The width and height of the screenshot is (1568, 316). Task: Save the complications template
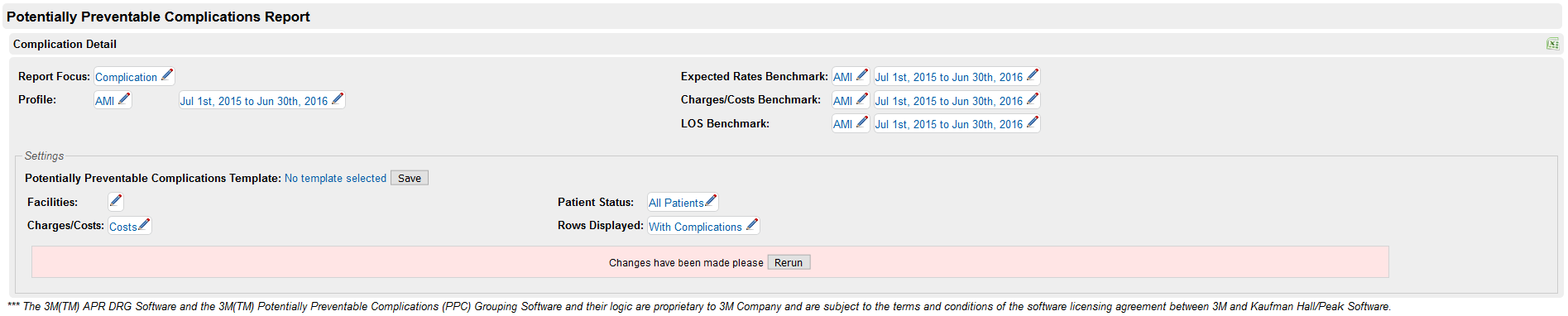410,178
